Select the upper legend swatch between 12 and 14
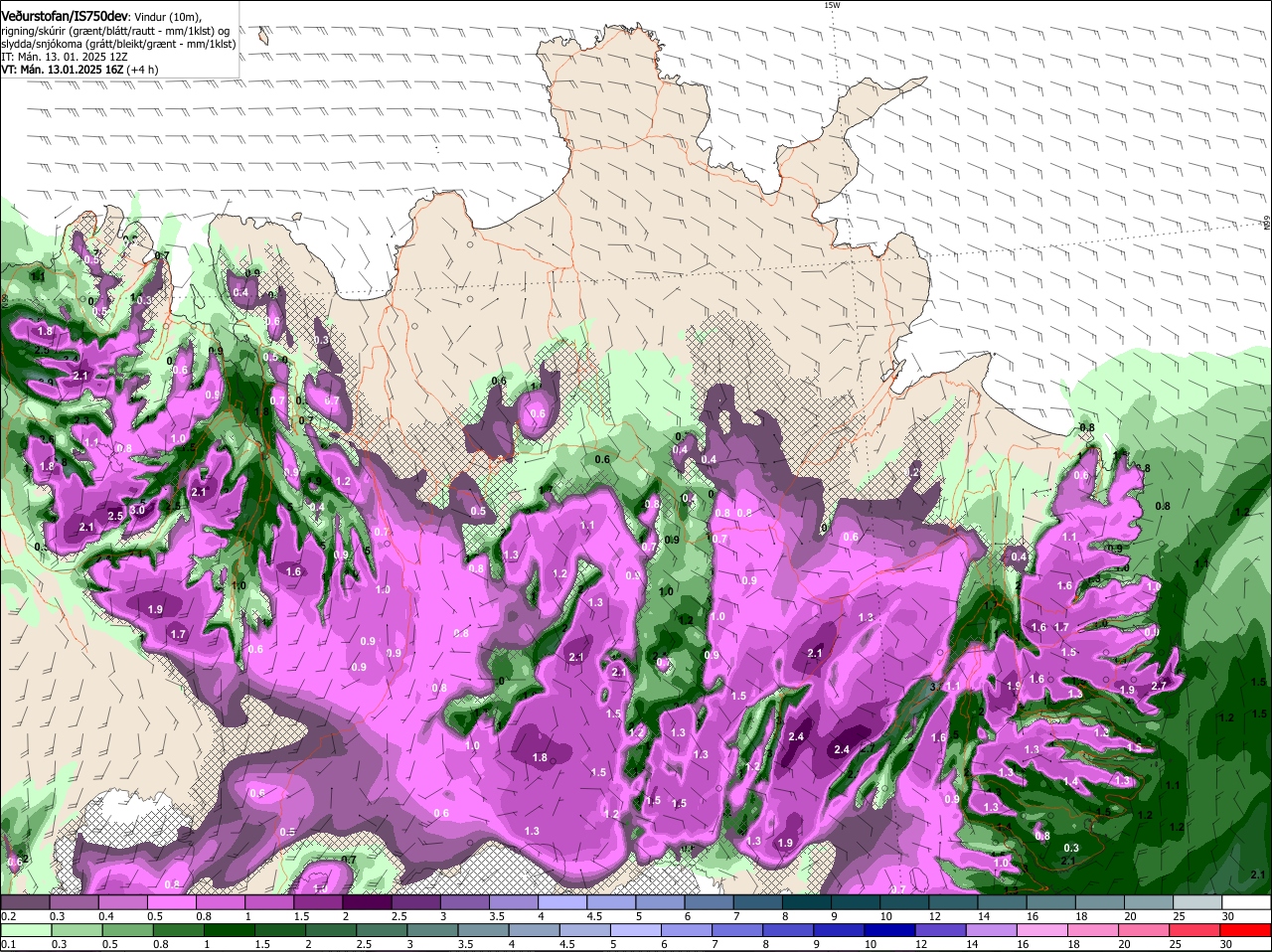The height and width of the screenshot is (952, 1272). point(952,903)
